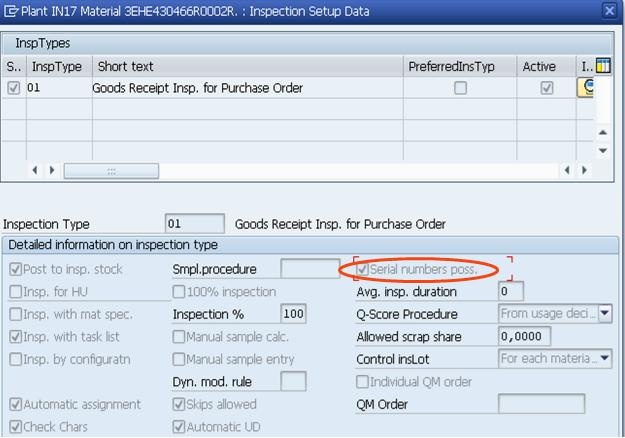Viewport: 625px width, 438px height.
Task: Toggle Post to insp. stock checkbox
Action: click(x=15, y=269)
